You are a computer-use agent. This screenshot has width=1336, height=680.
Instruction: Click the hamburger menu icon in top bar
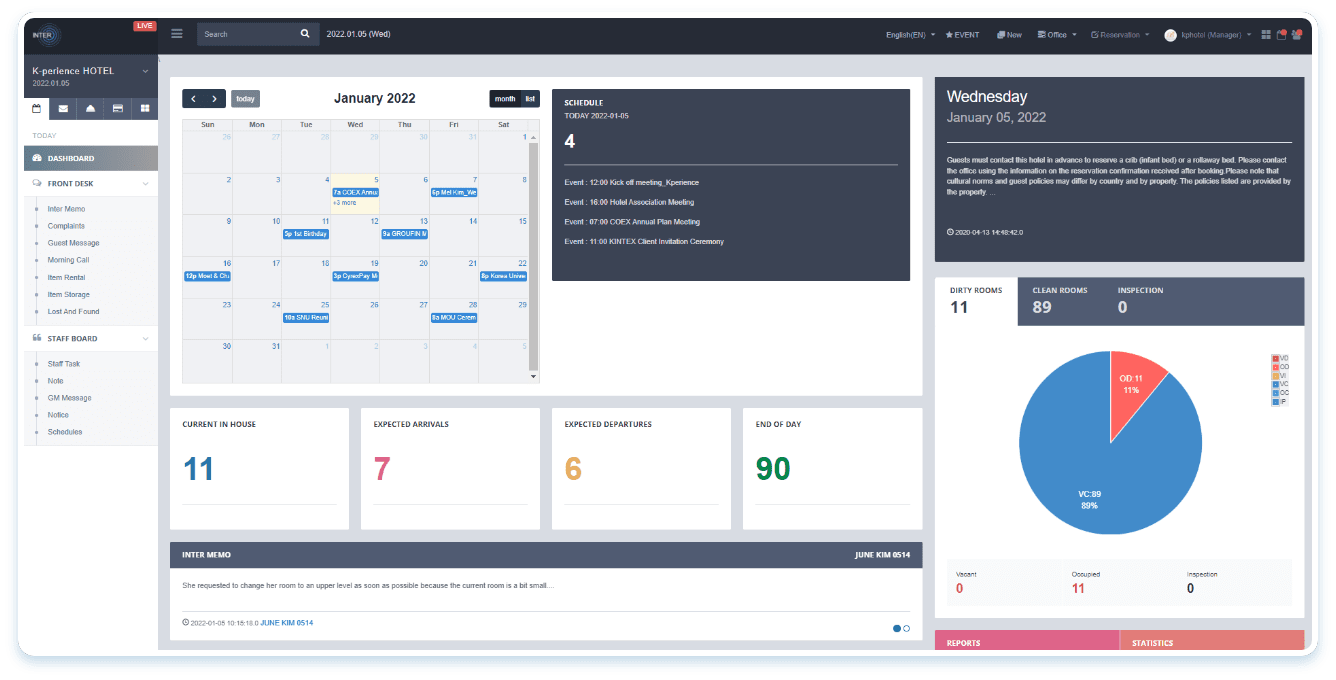pyautogui.click(x=177, y=34)
